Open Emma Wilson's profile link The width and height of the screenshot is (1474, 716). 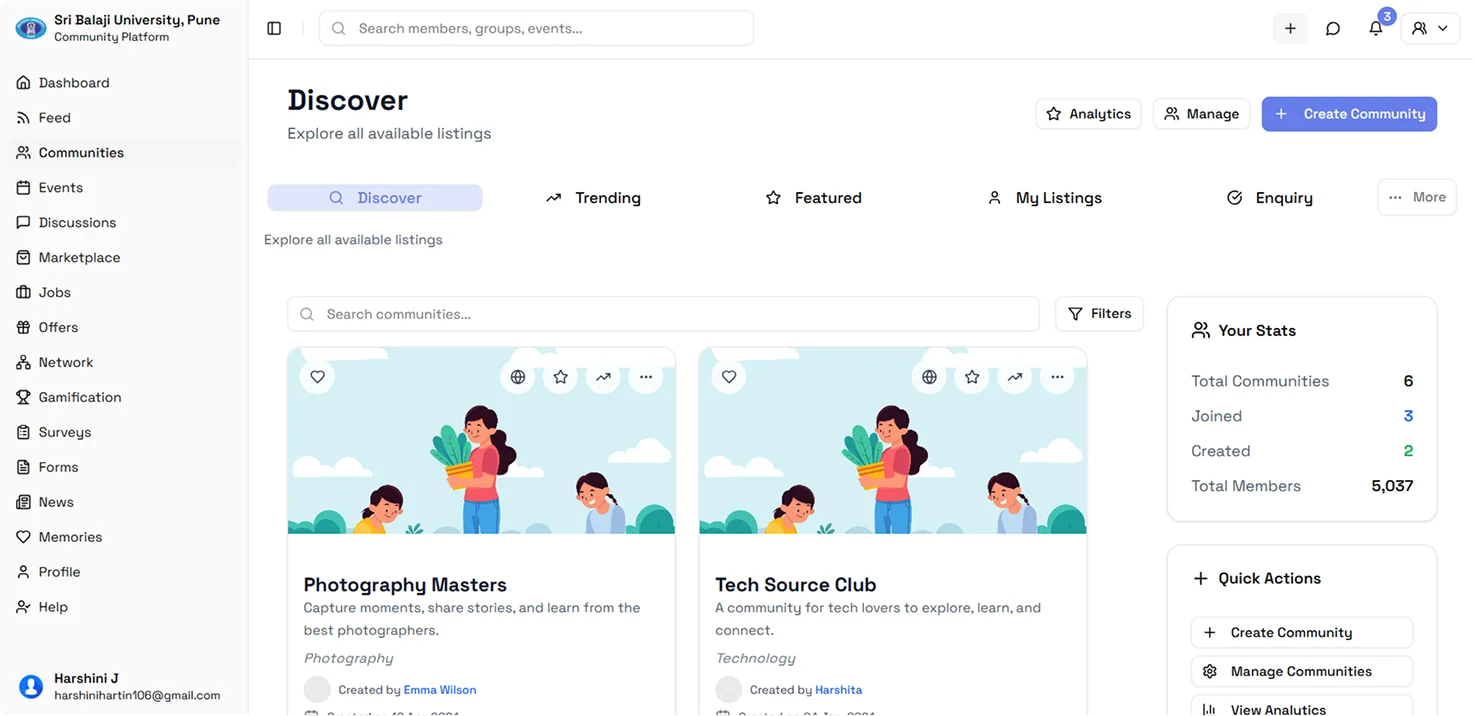click(440, 690)
